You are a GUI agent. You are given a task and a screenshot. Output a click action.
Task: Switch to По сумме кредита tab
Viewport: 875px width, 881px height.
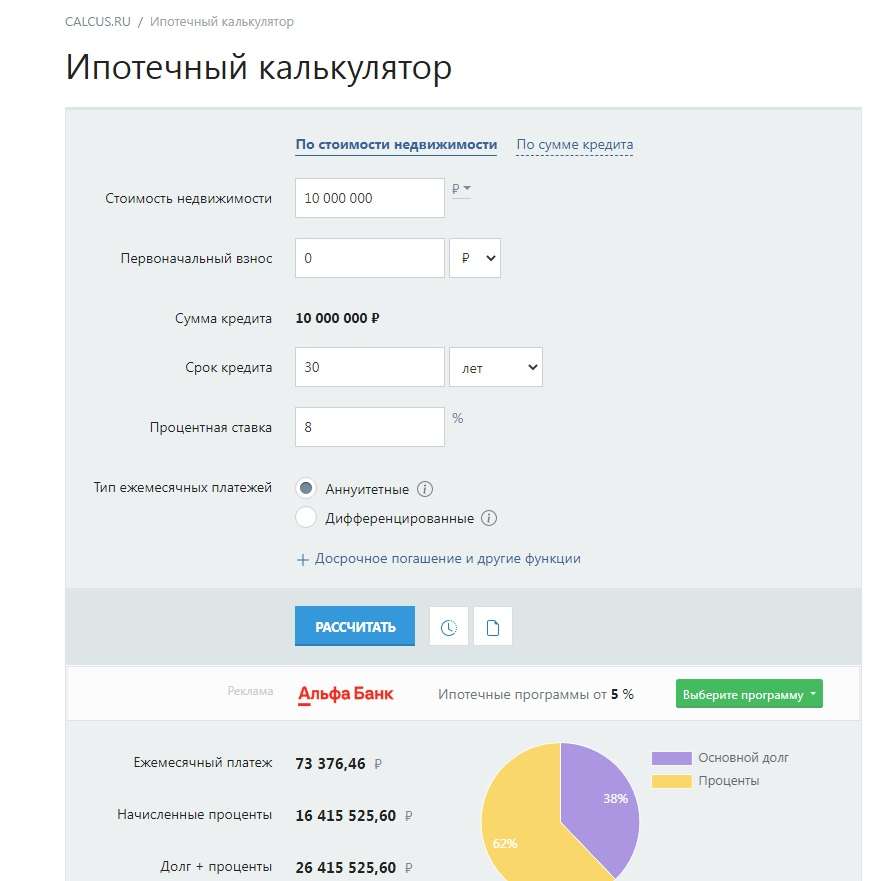coord(575,144)
